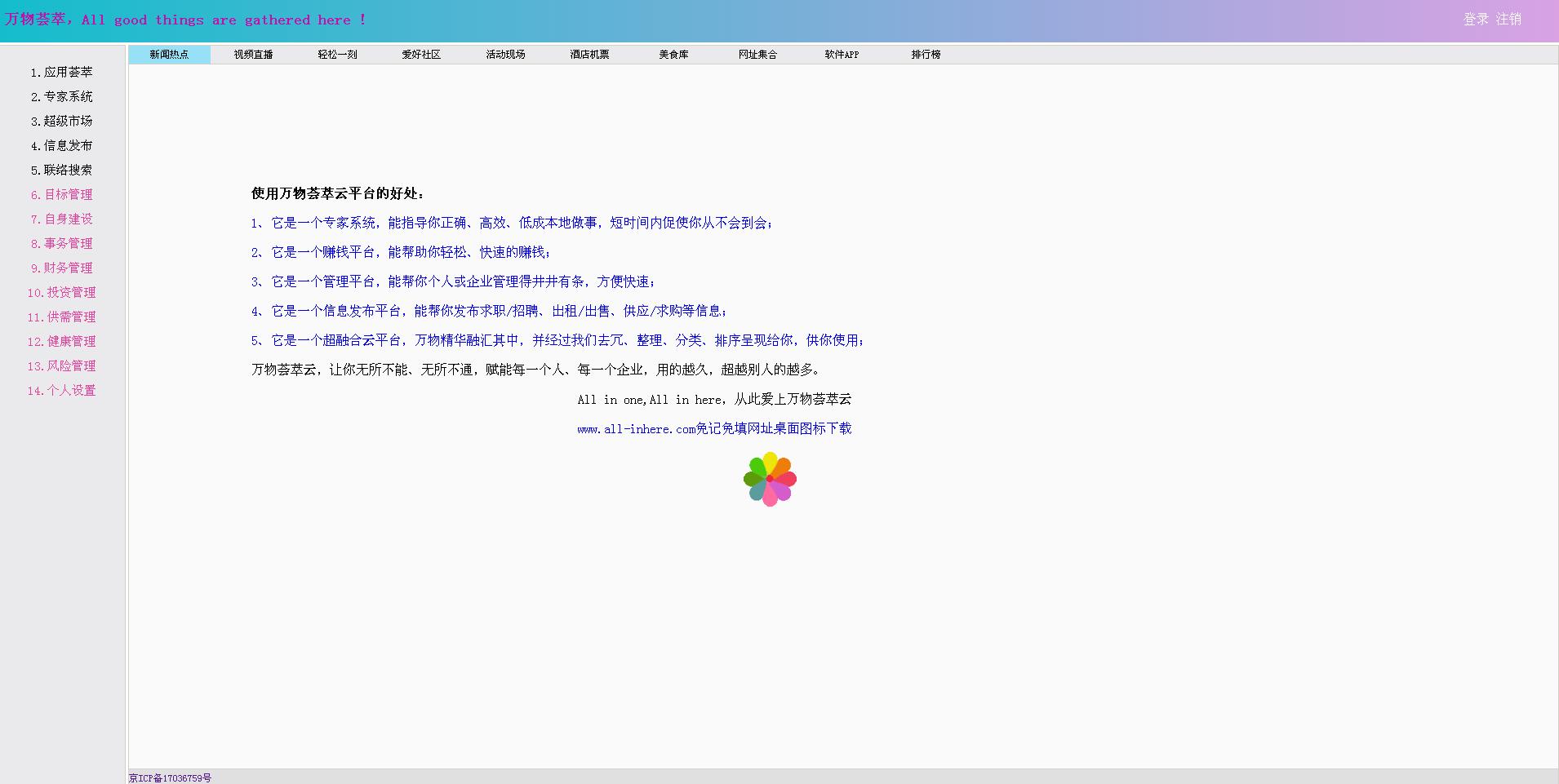Choose 信息发布 in the left menu
Viewport: 1559px width, 784px height.
coord(62,146)
